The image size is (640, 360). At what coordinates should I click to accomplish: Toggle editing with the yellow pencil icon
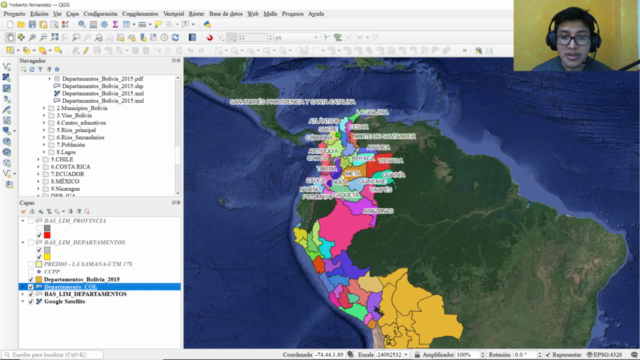(x=86, y=51)
